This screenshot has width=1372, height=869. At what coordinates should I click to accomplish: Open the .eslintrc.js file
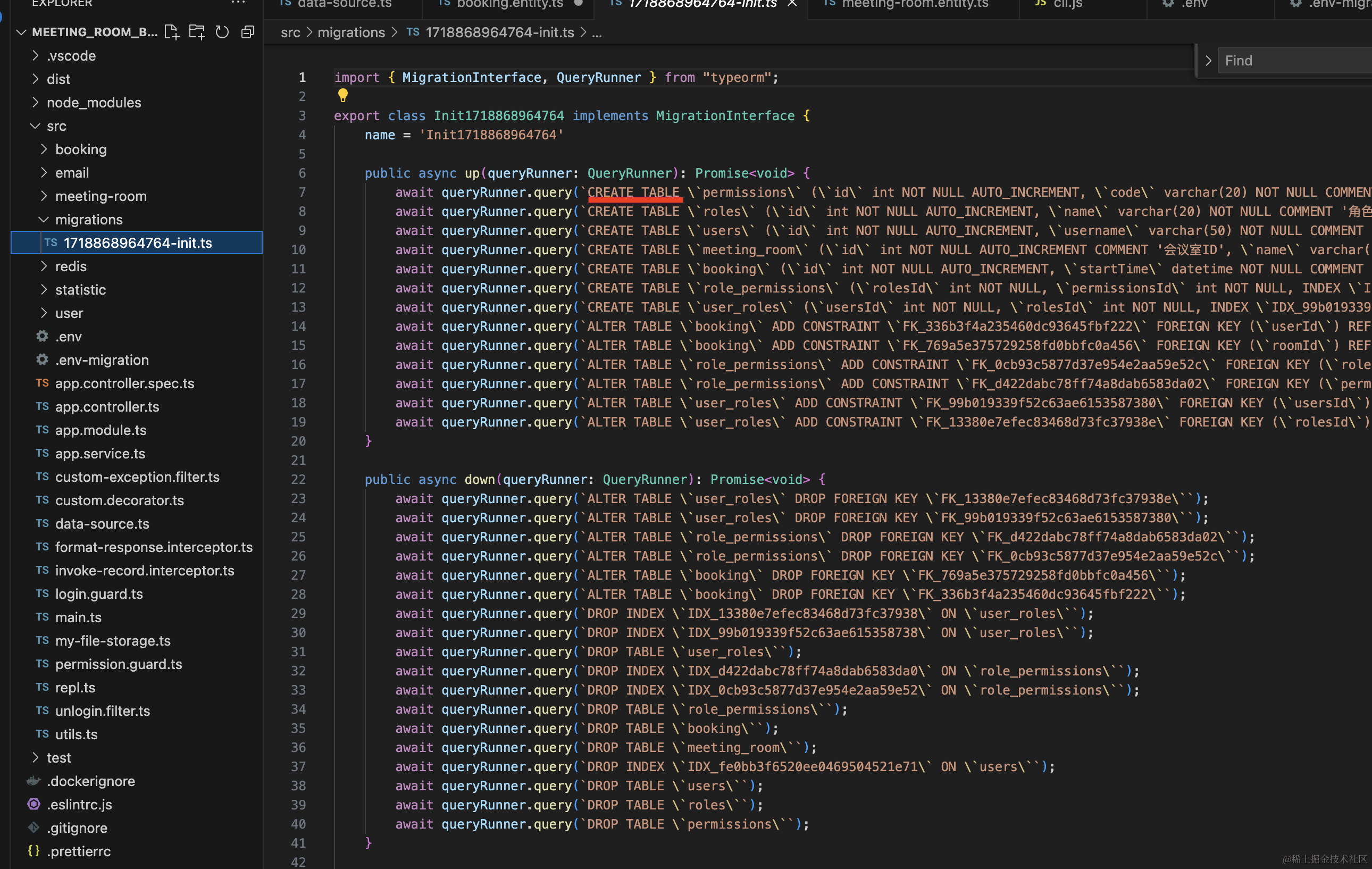pyautogui.click(x=79, y=804)
